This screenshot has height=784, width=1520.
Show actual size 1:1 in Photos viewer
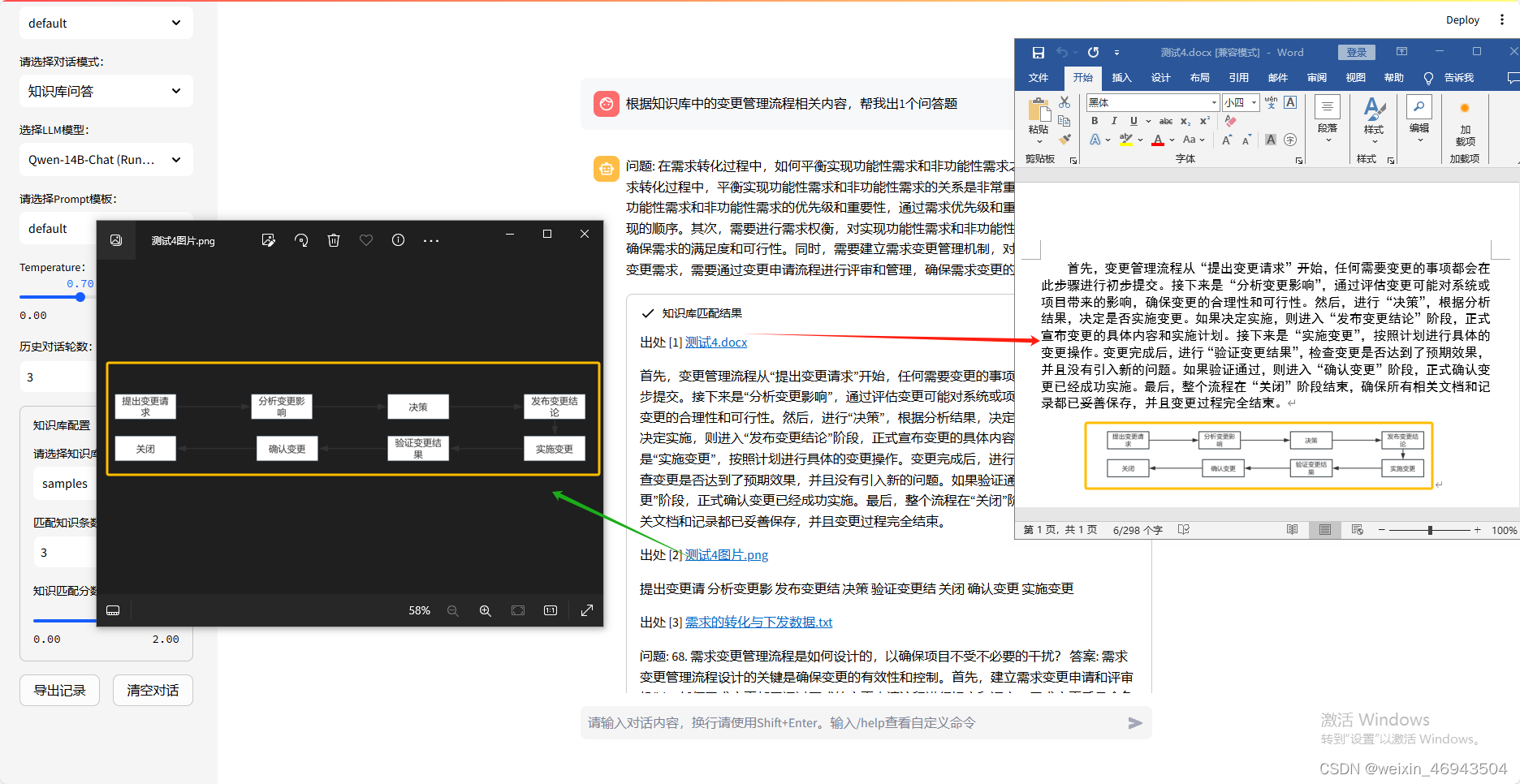(x=551, y=610)
